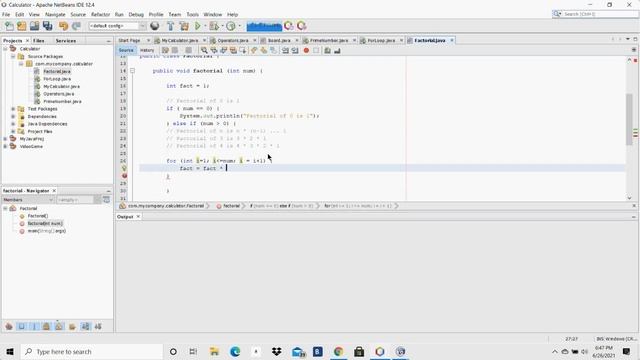Click the breakpoint marker in the editor gutter

coord(124,176)
